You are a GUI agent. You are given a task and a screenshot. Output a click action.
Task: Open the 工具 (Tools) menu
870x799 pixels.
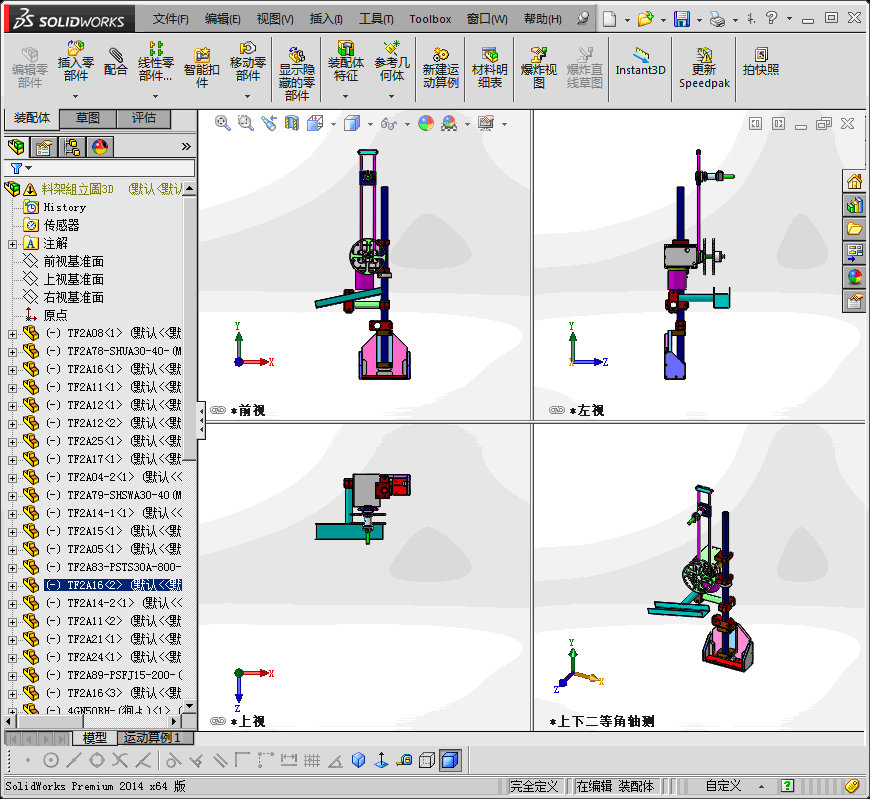[376, 19]
